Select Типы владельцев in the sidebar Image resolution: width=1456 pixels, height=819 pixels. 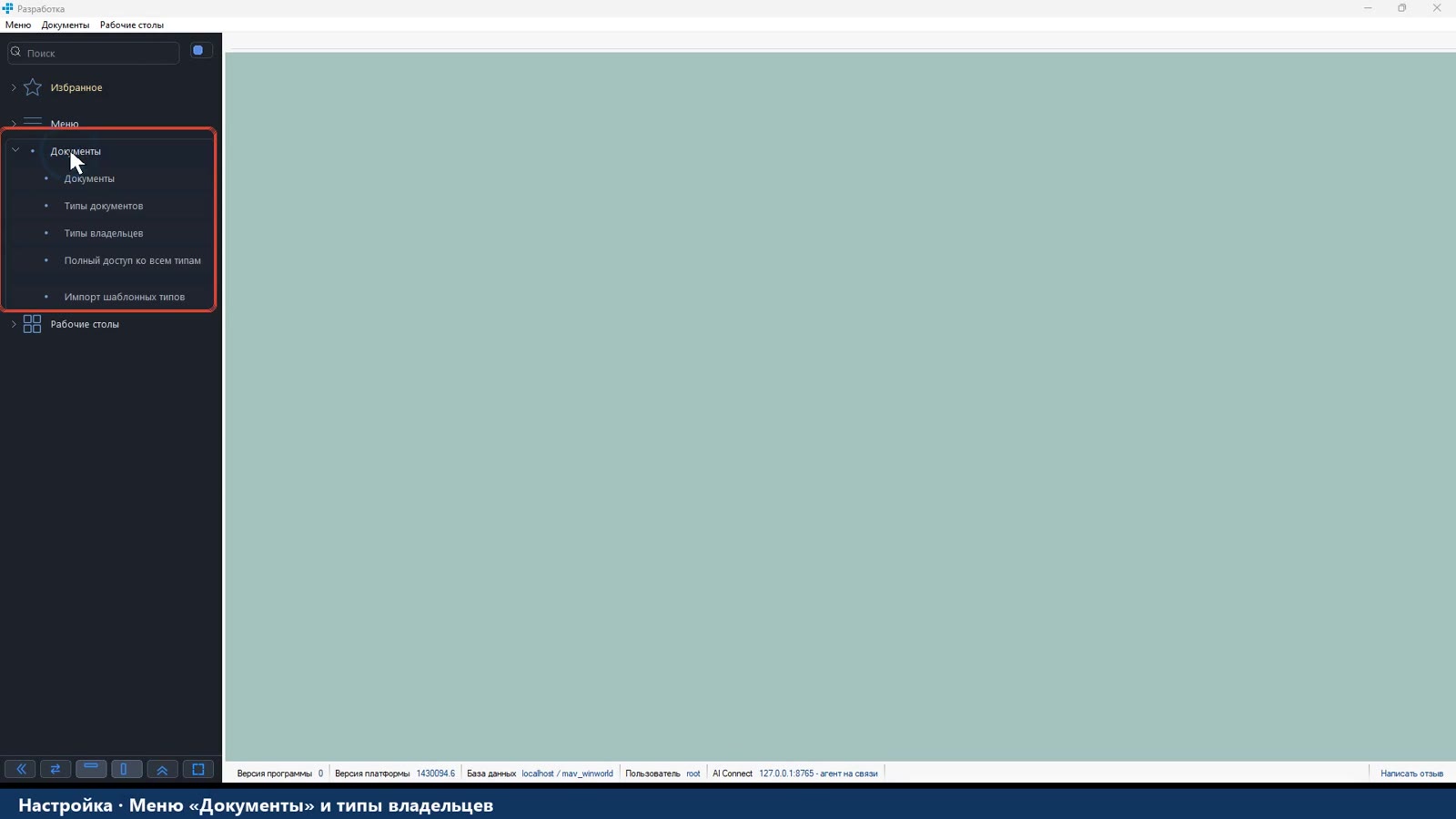pos(104,233)
